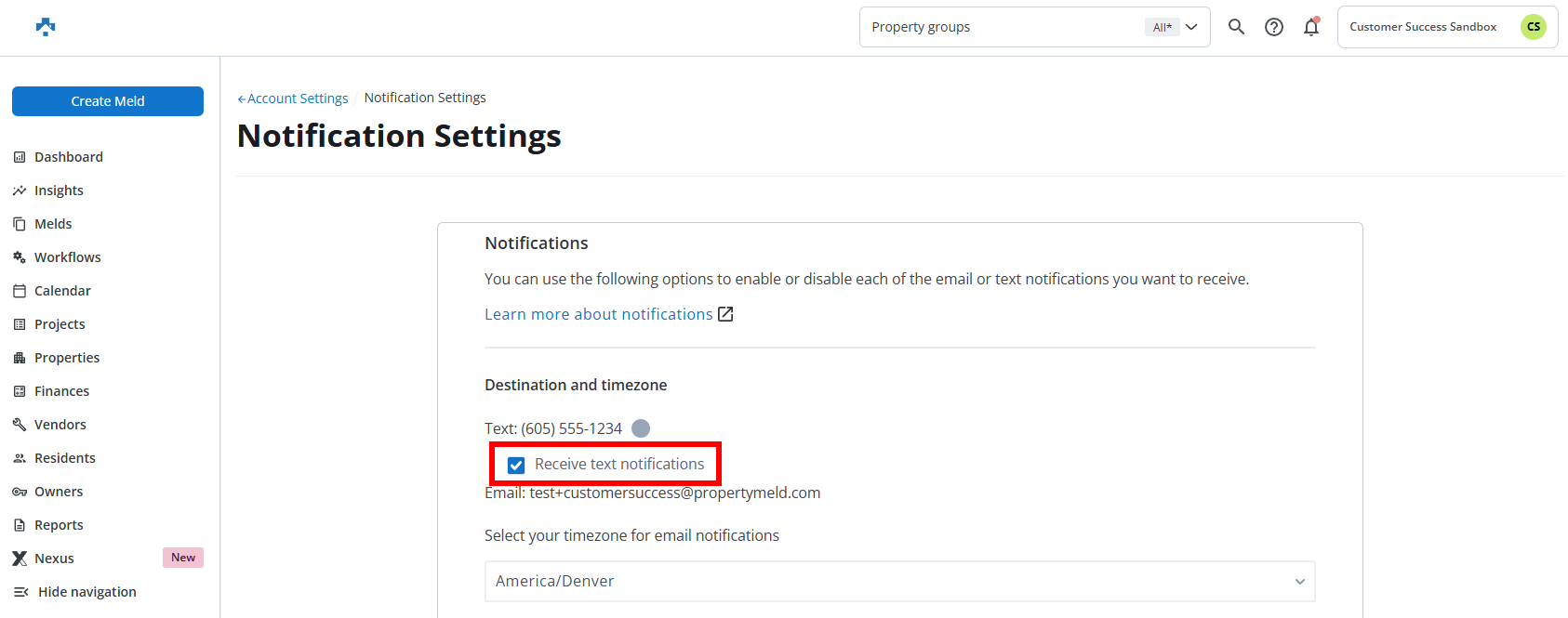This screenshot has height=618, width=1568.
Task: Open the notifications bell icon
Action: pyautogui.click(x=1311, y=27)
